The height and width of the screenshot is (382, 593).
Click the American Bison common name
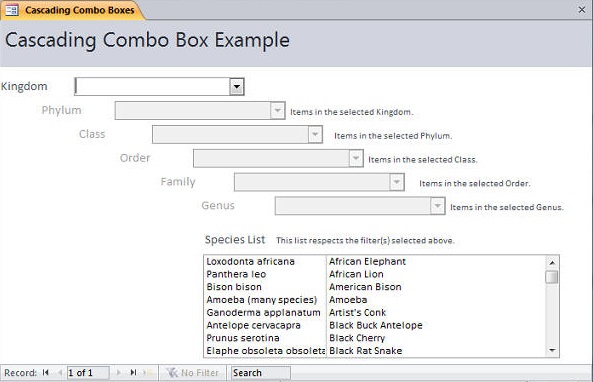(365, 287)
